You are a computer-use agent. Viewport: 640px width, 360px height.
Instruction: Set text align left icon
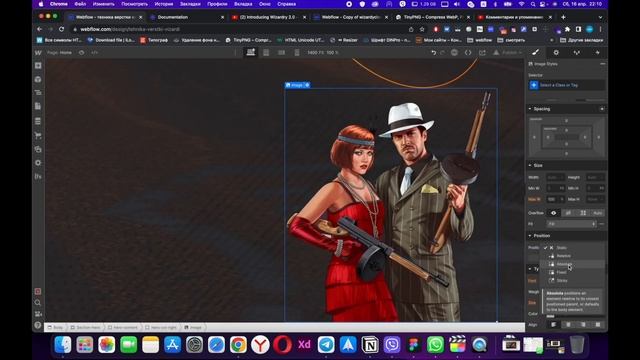pos(553,325)
